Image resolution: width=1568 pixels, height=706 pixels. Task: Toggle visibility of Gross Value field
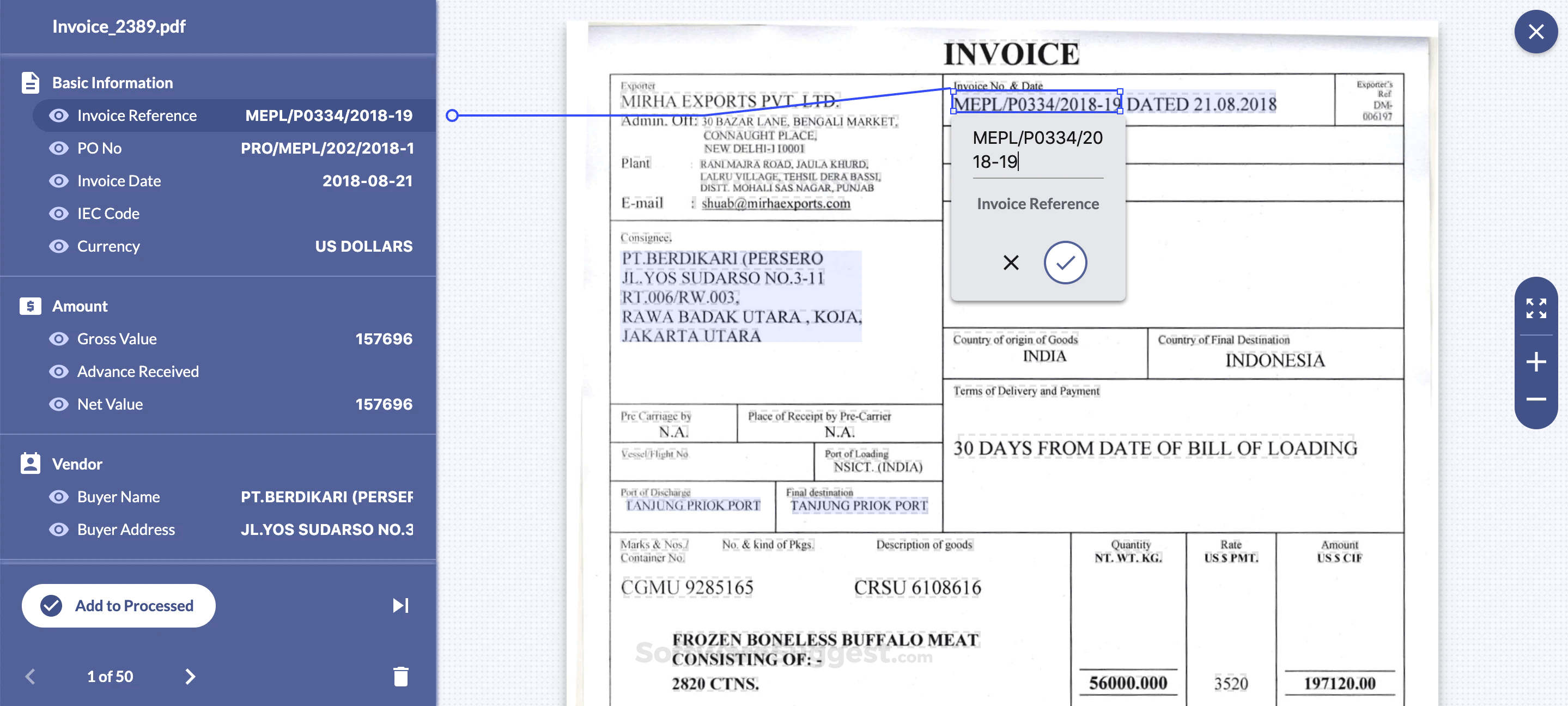pos(58,338)
